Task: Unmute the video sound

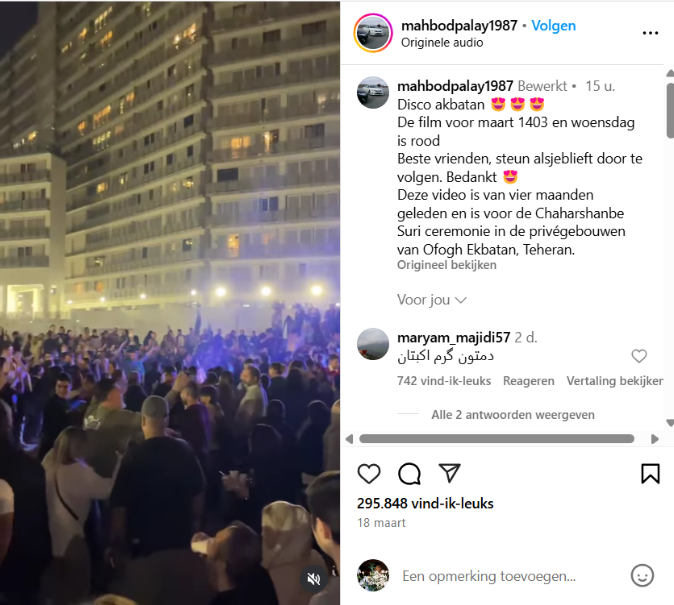Action: coord(314,579)
